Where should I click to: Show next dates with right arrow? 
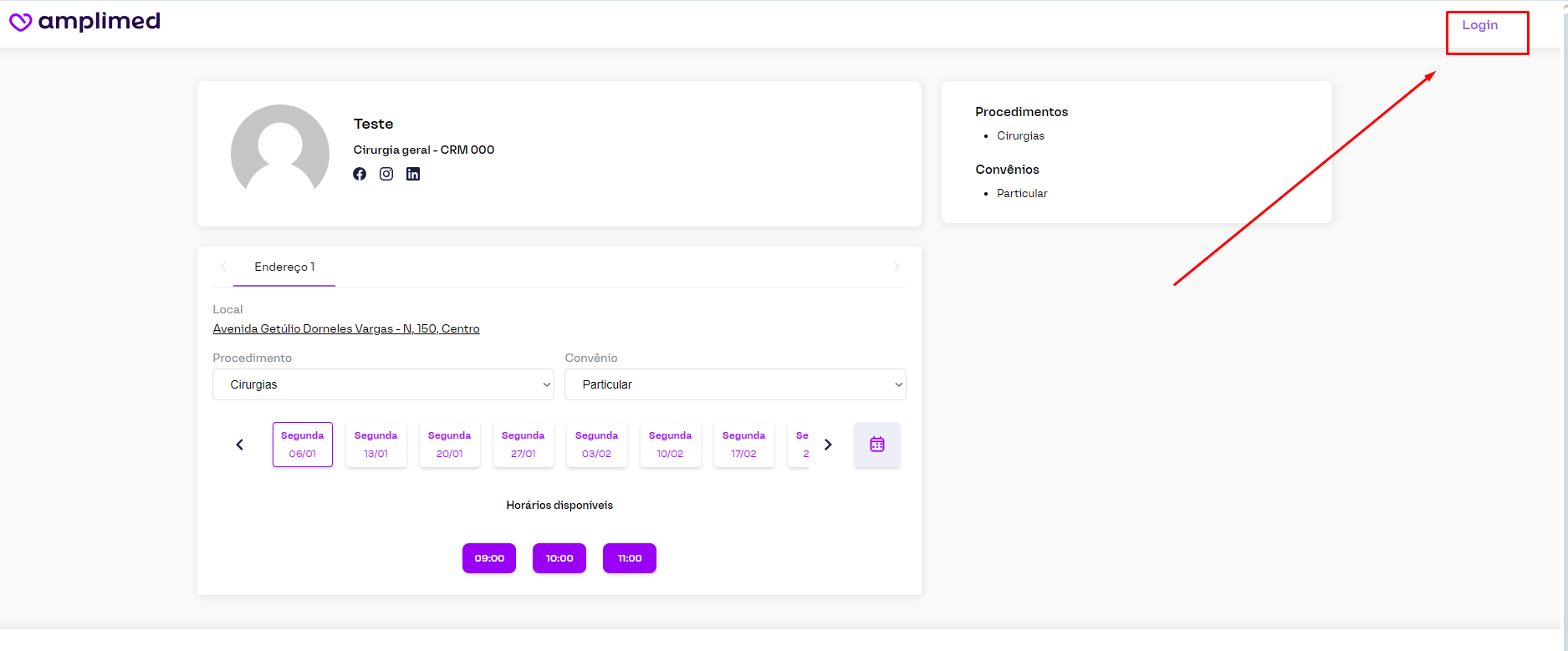[x=828, y=445]
